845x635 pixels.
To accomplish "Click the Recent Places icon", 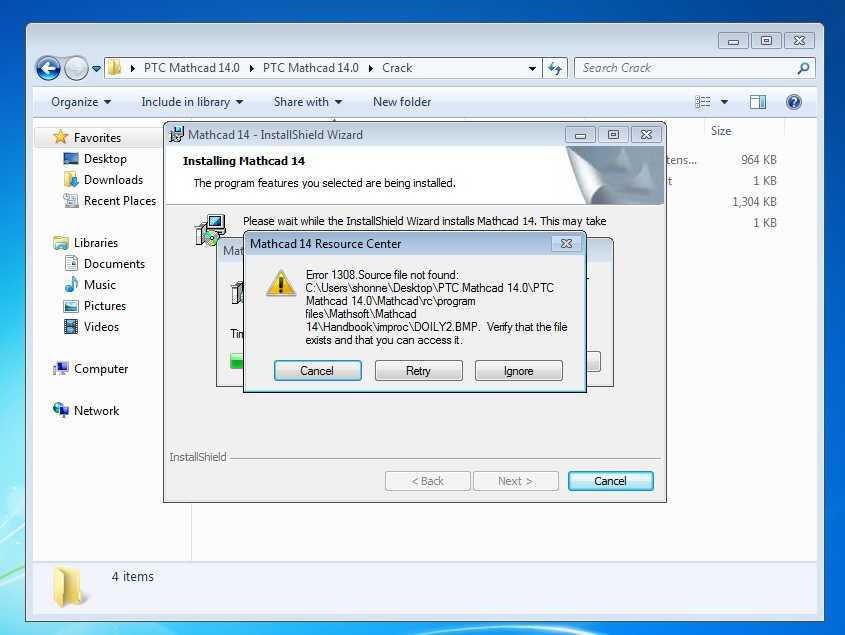I will pos(71,201).
